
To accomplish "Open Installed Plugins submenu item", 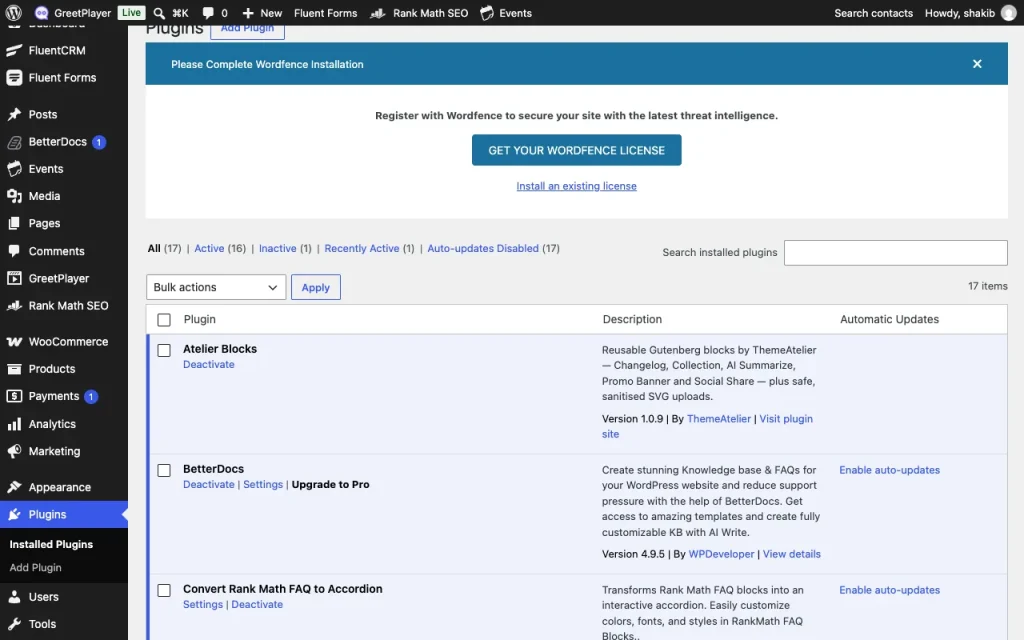I will coord(51,544).
